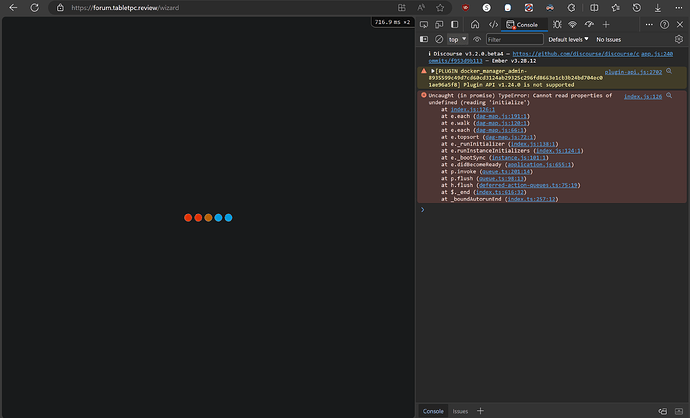Viewport: 690px width, 418px height.
Task: Click the console Filter field
Action: click(x=514, y=39)
